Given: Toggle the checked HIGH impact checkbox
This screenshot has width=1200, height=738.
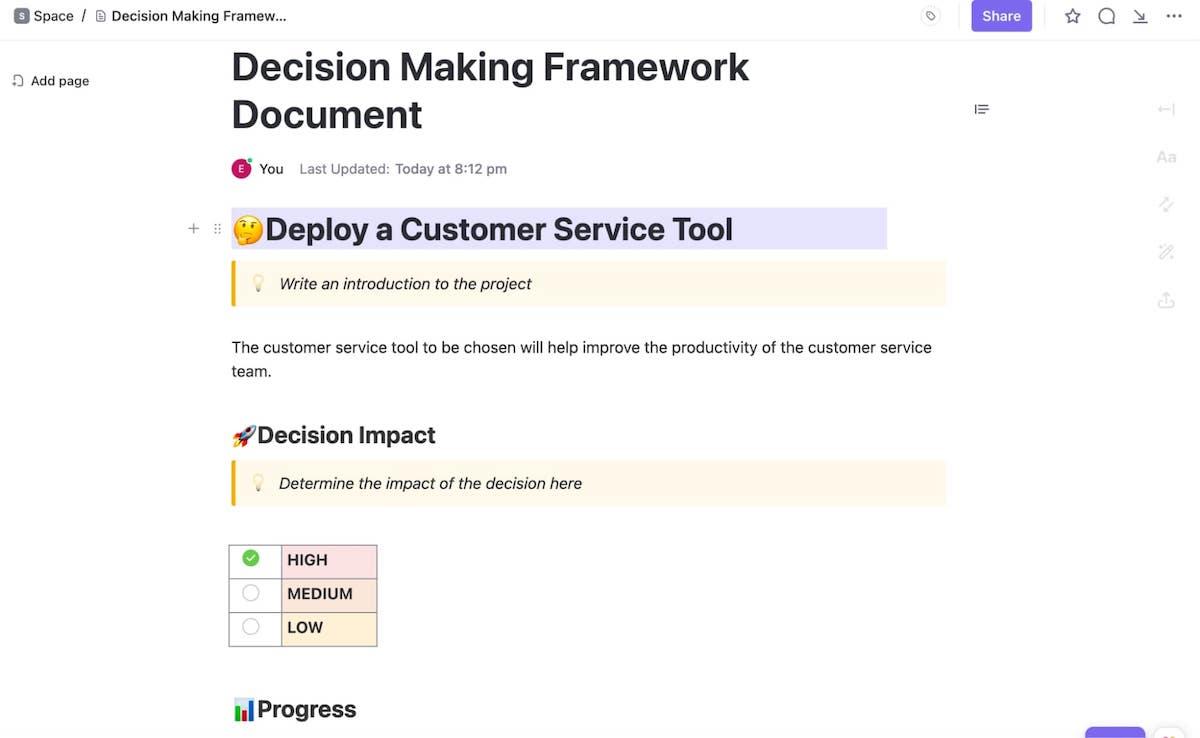Looking at the screenshot, I should [x=251, y=558].
